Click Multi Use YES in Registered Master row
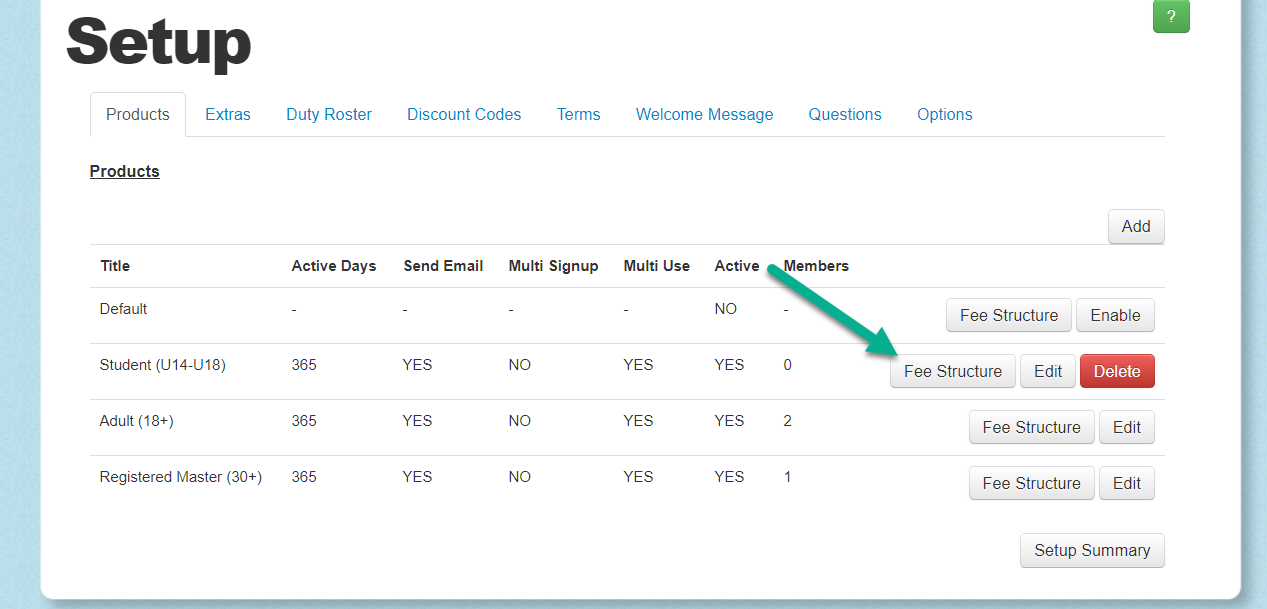 pyautogui.click(x=639, y=477)
